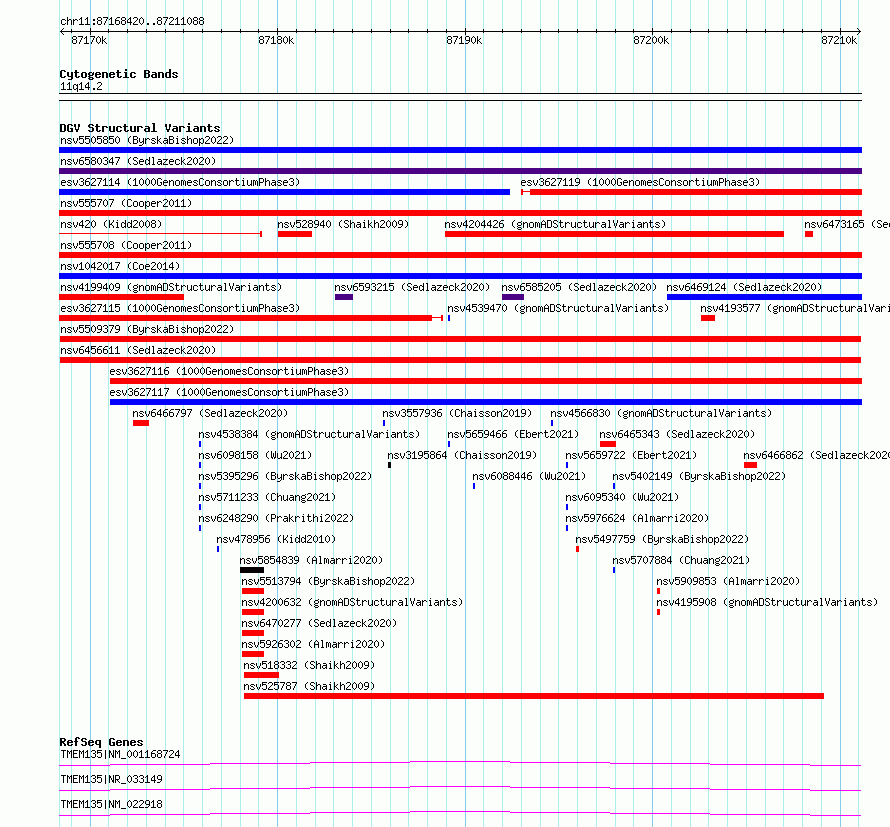The height and width of the screenshot is (827, 890).
Task: Click nsv518332 (Shaikh2009) label
Action: (309, 665)
